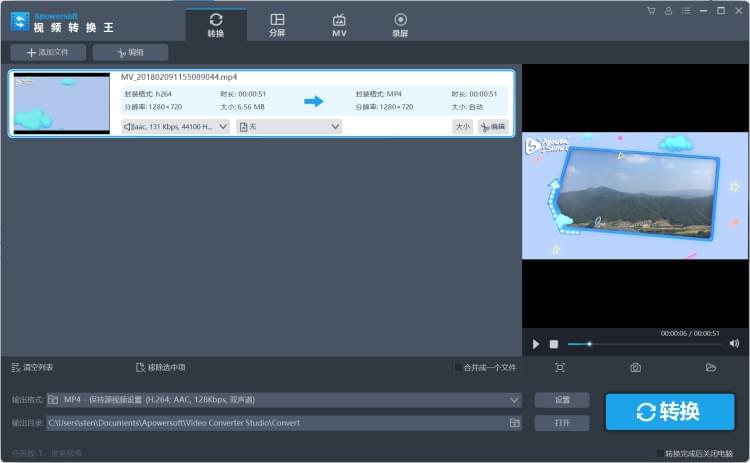Click the 打开 open folder button
Viewport: 750px width, 463px height.
(562, 423)
